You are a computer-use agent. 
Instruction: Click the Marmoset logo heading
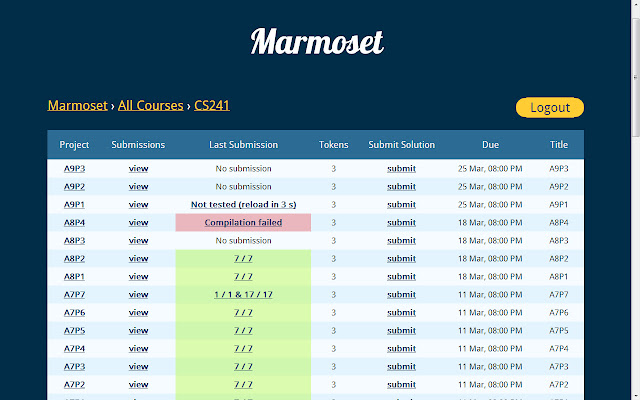click(x=317, y=42)
